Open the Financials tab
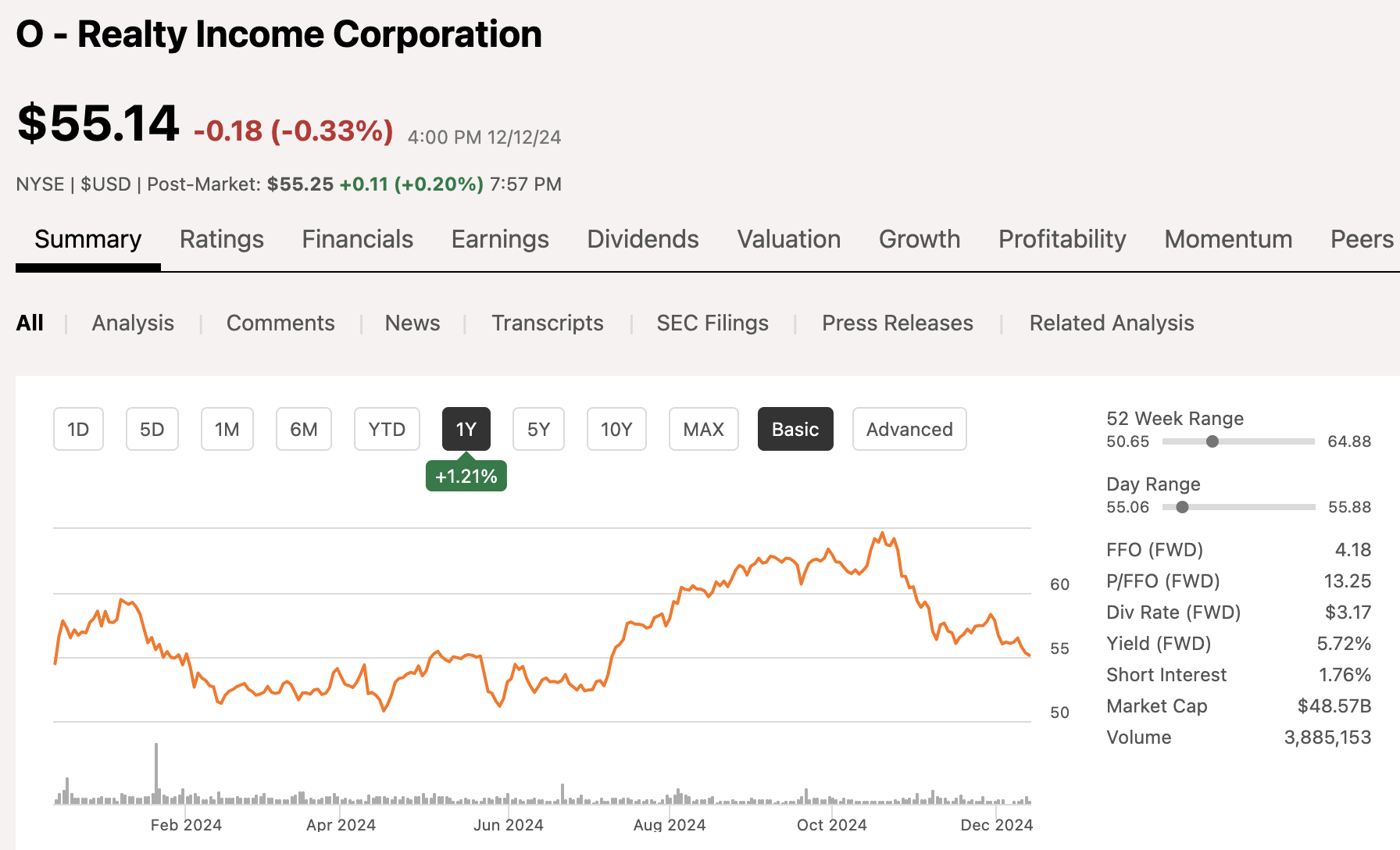 pos(357,240)
